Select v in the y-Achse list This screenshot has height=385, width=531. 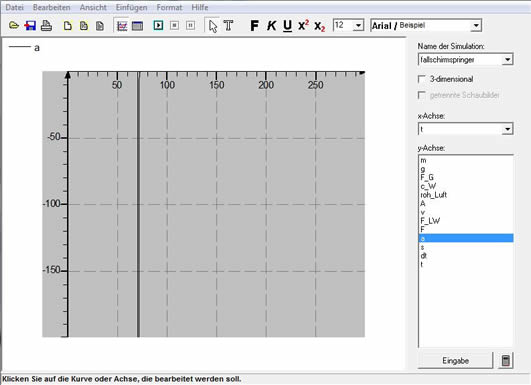(466, 212)
